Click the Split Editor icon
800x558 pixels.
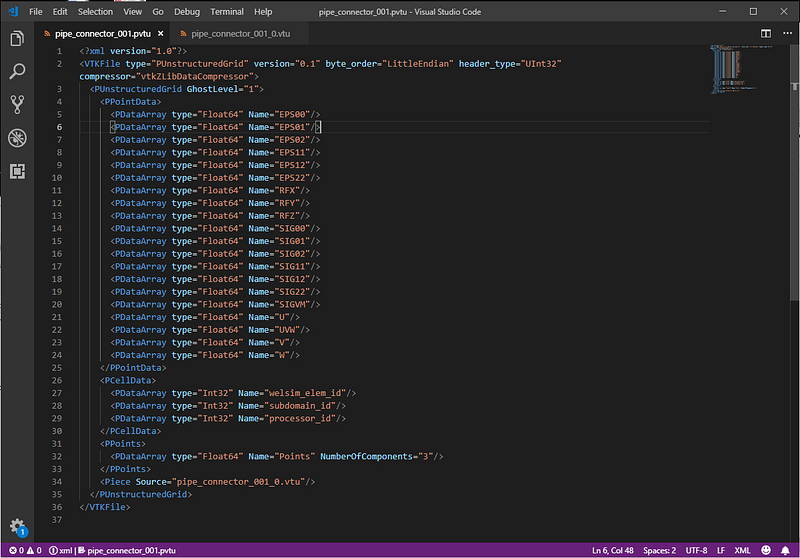765,33
